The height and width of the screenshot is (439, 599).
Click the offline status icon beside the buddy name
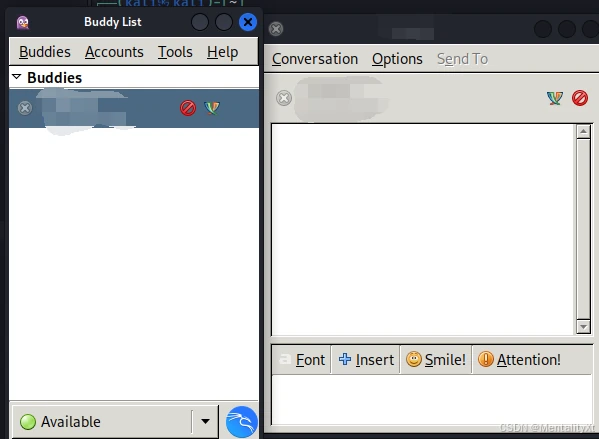pos(25,108)
